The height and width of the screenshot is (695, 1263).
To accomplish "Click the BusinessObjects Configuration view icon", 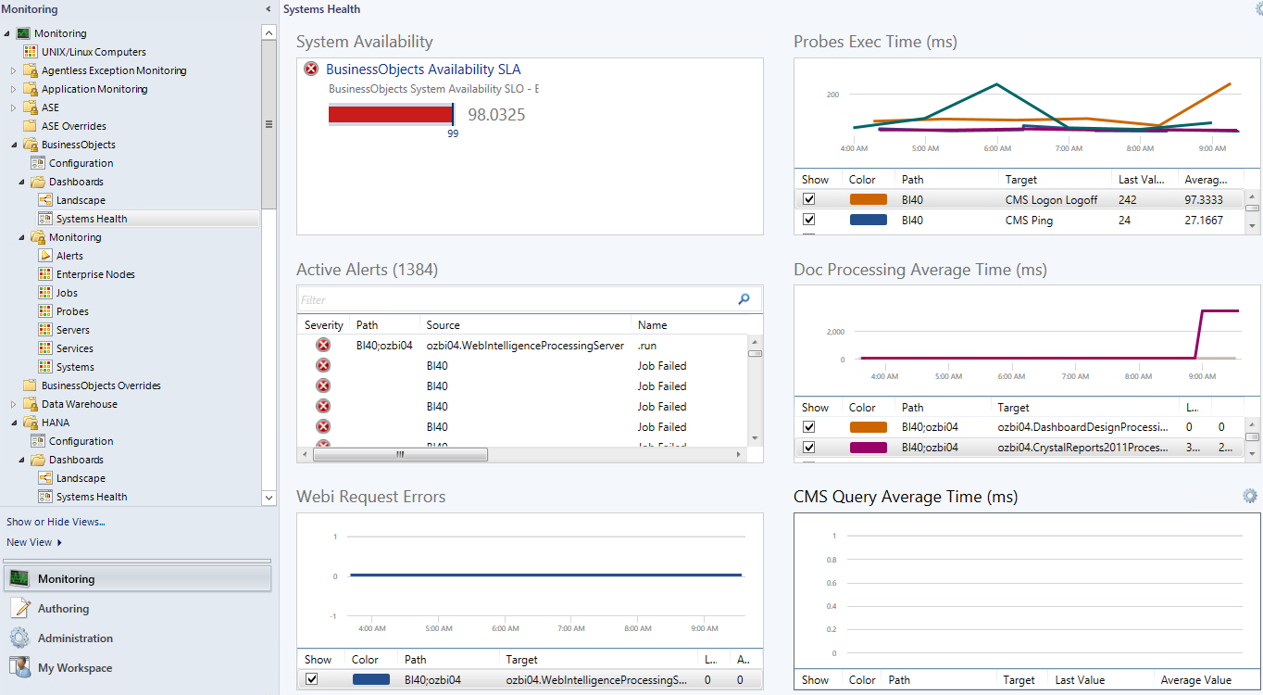I will 38,163.
